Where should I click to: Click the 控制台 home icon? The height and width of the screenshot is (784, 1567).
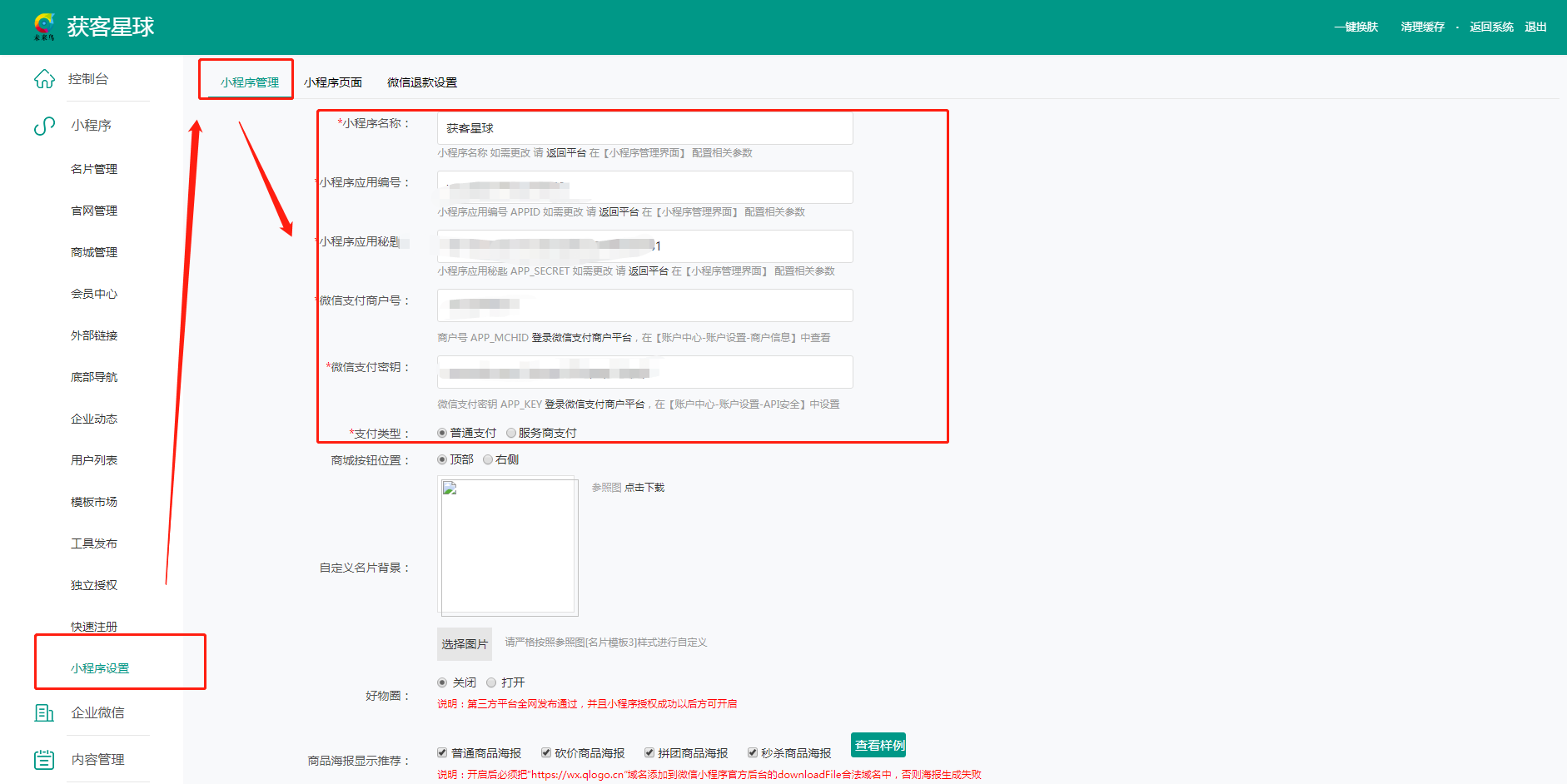(x=44, y=79)
